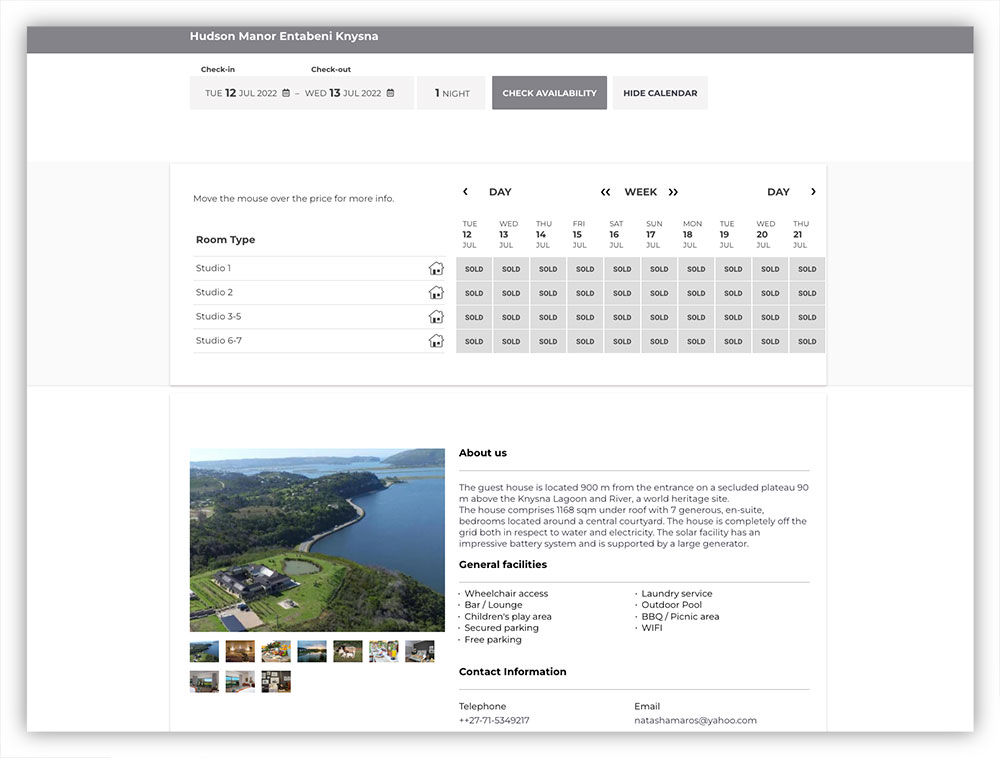Image resolution: width=1000 pixels, height=758 pixels.
Task: Click the Hide Calendar button
Action: (x=660, y=93)
